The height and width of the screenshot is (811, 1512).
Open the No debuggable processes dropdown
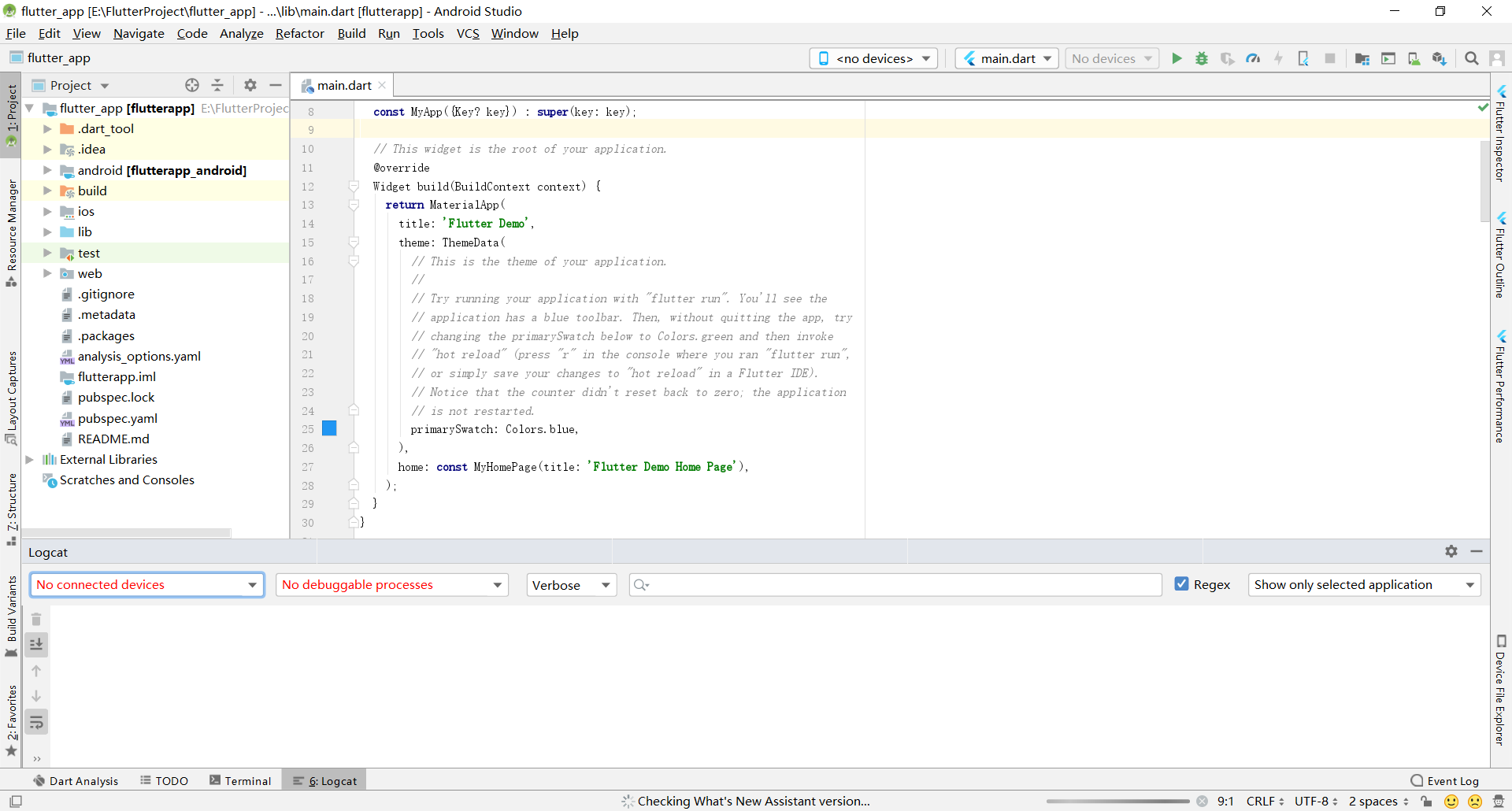tap(392, 584)
